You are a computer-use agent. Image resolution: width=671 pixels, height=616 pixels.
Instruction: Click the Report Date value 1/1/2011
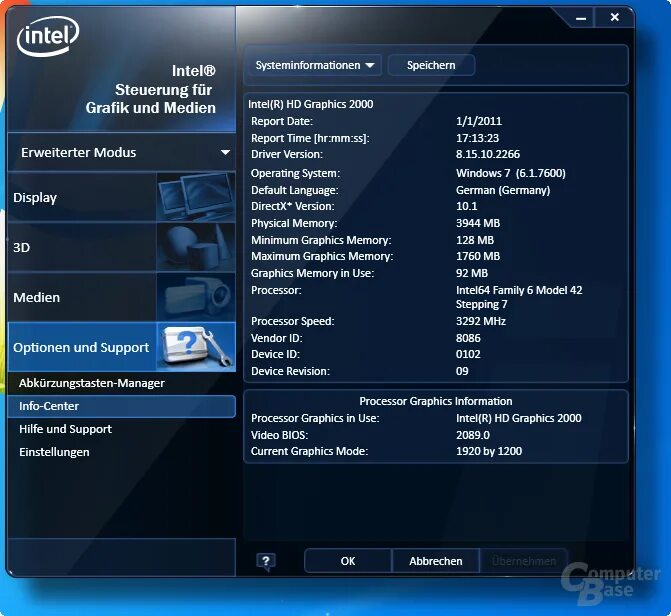click(479, 121)
